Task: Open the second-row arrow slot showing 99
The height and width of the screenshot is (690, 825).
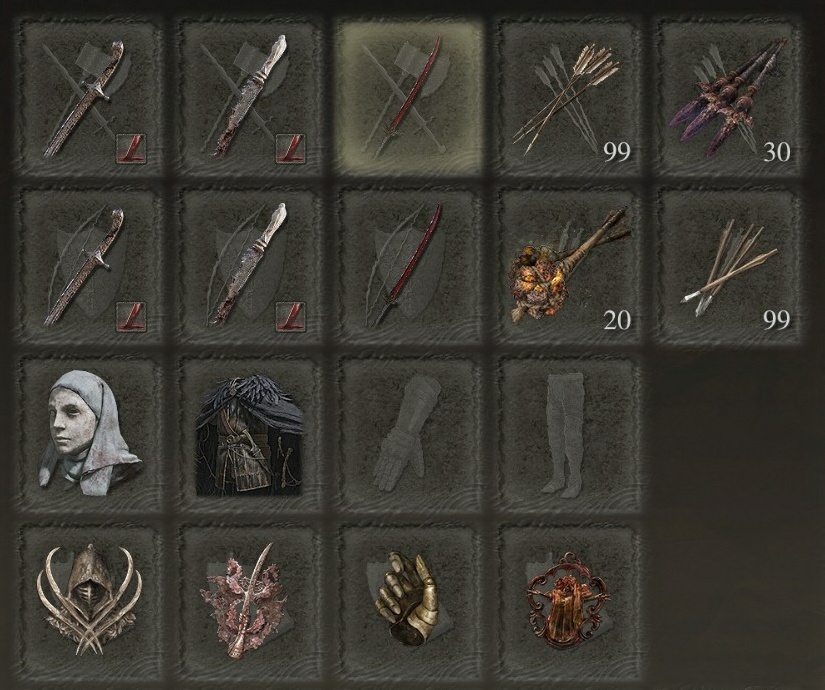Action: pos(729,266)
